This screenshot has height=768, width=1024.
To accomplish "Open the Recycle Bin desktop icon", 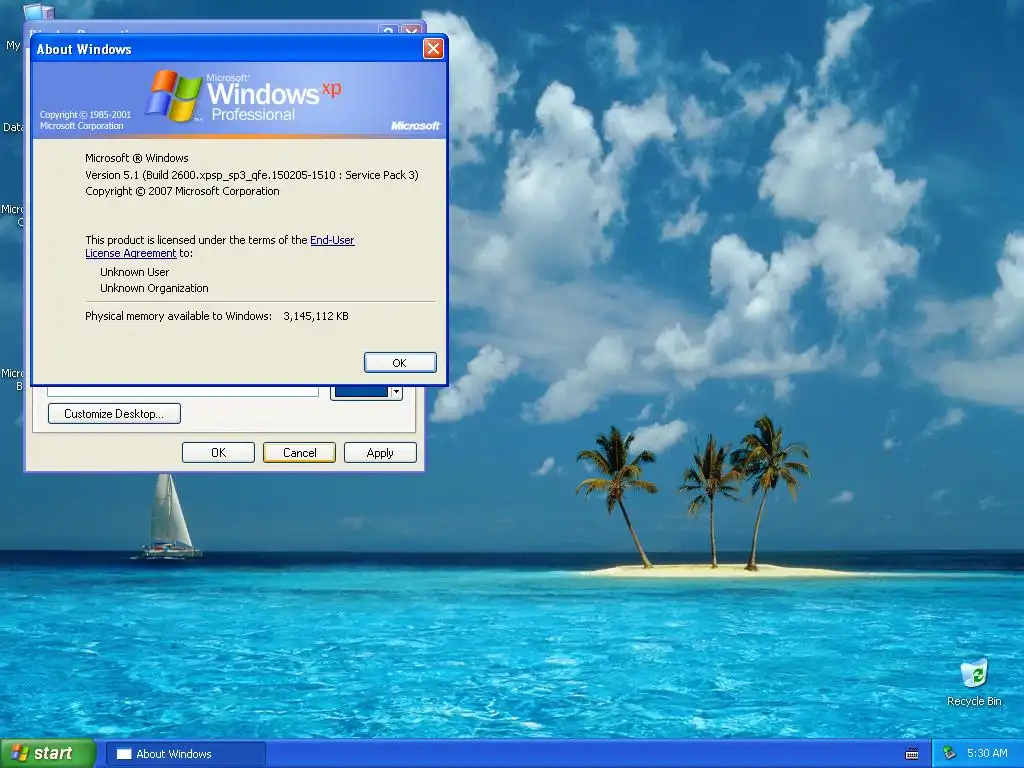I will click(974, 682).
